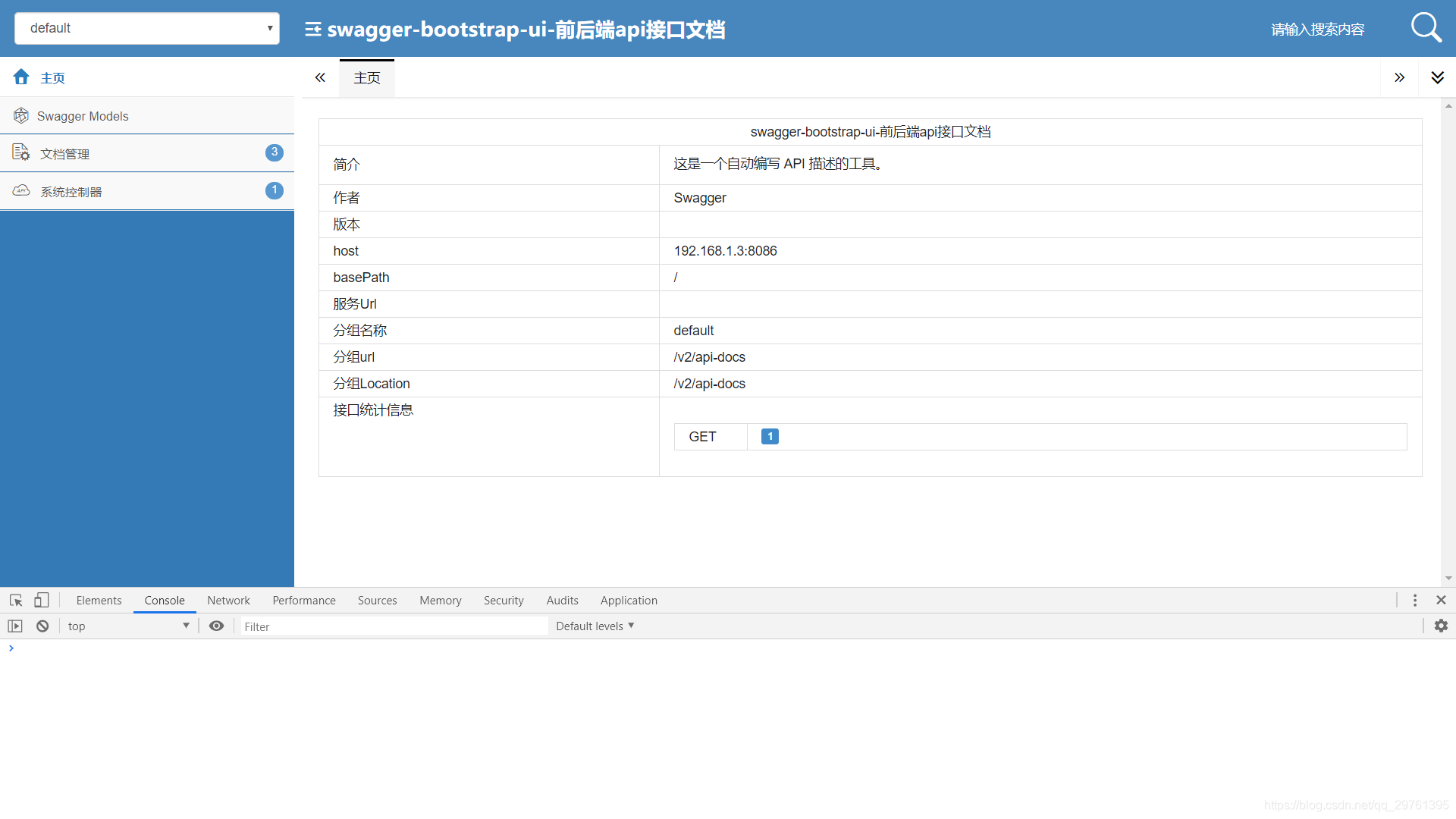Switch to the Audits tab

point(563,600)
